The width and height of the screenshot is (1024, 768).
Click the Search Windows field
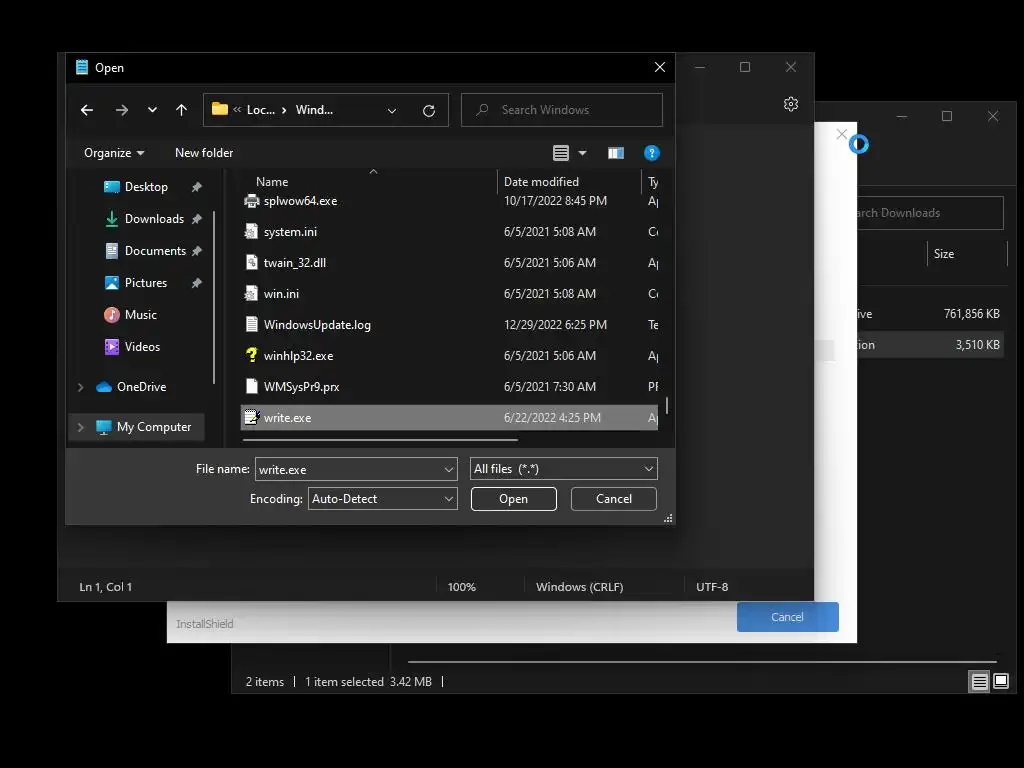tap(562, 110)
